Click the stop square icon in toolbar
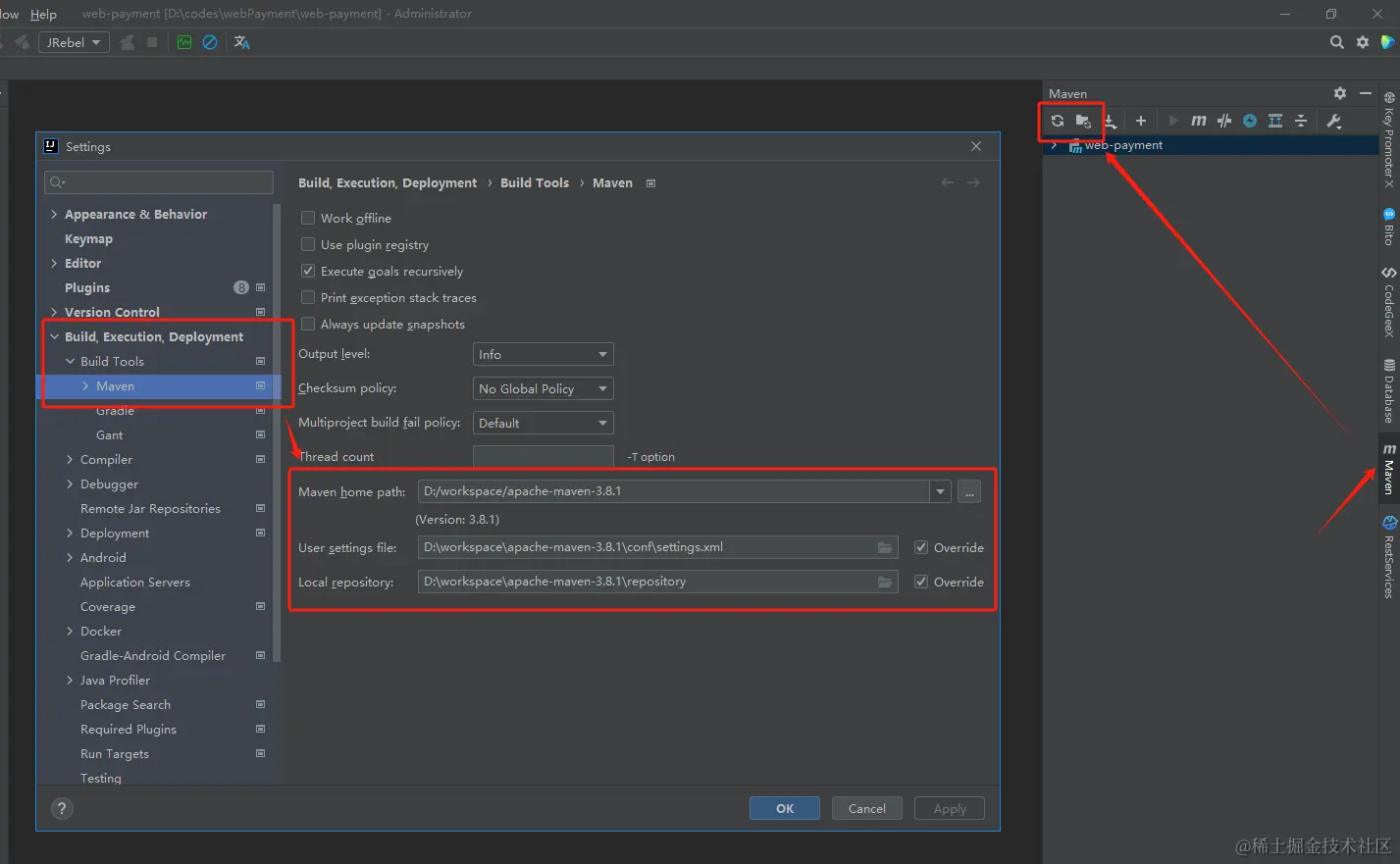The width and height of the screenshot is (1400, 864). coord(152,42)
